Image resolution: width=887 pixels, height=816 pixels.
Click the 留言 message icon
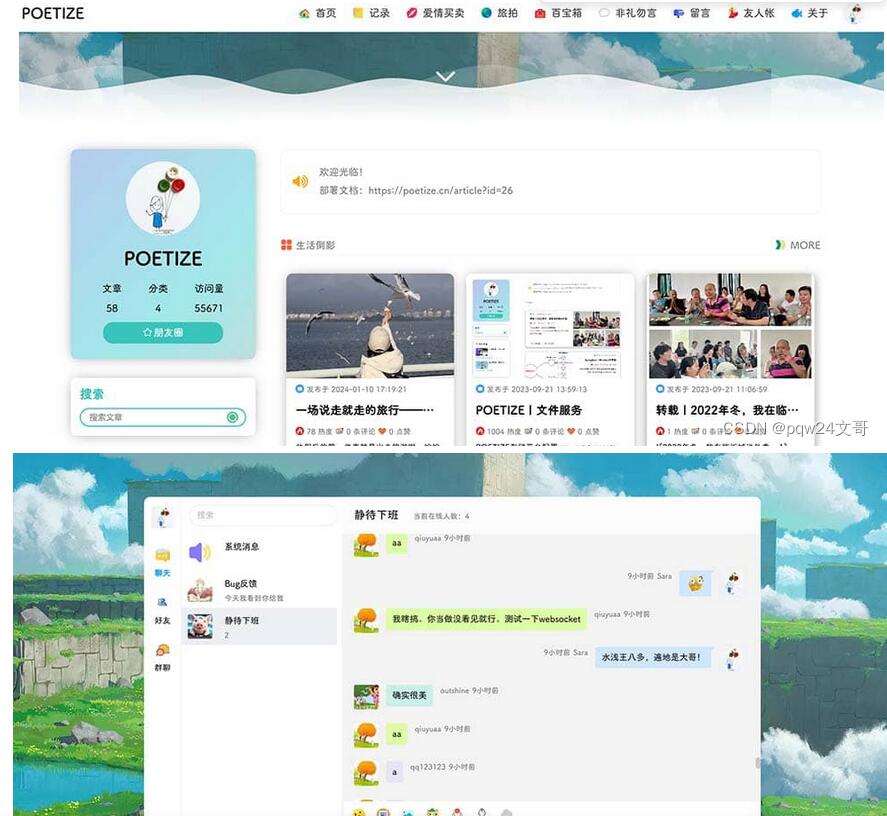[x=679, y=13]
